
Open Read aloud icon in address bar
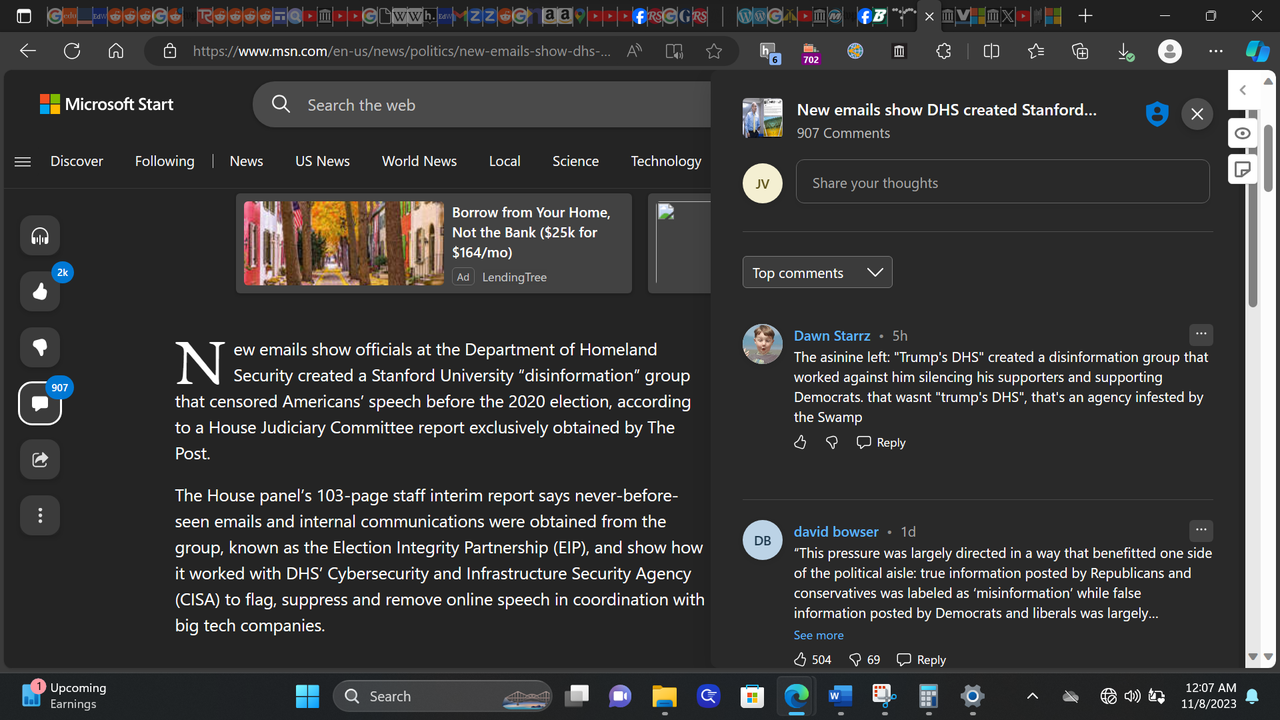[x=634, y=51]
